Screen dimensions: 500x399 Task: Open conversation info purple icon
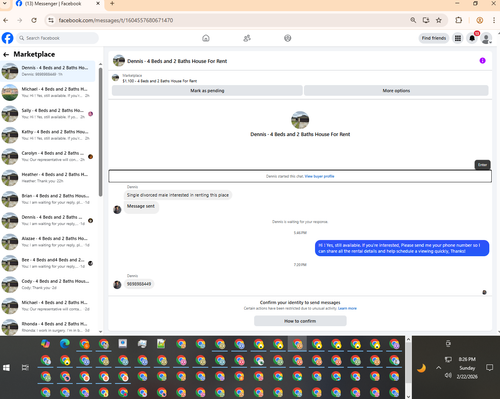pyautogui.click(x=482, y=61)
